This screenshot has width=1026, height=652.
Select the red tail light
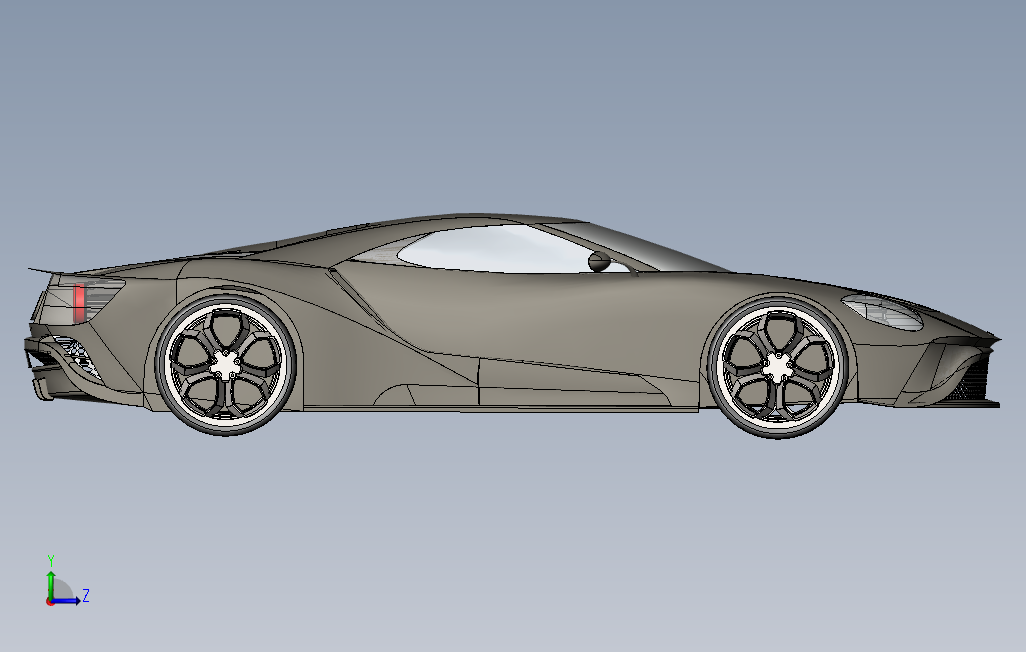pos(79,302)
